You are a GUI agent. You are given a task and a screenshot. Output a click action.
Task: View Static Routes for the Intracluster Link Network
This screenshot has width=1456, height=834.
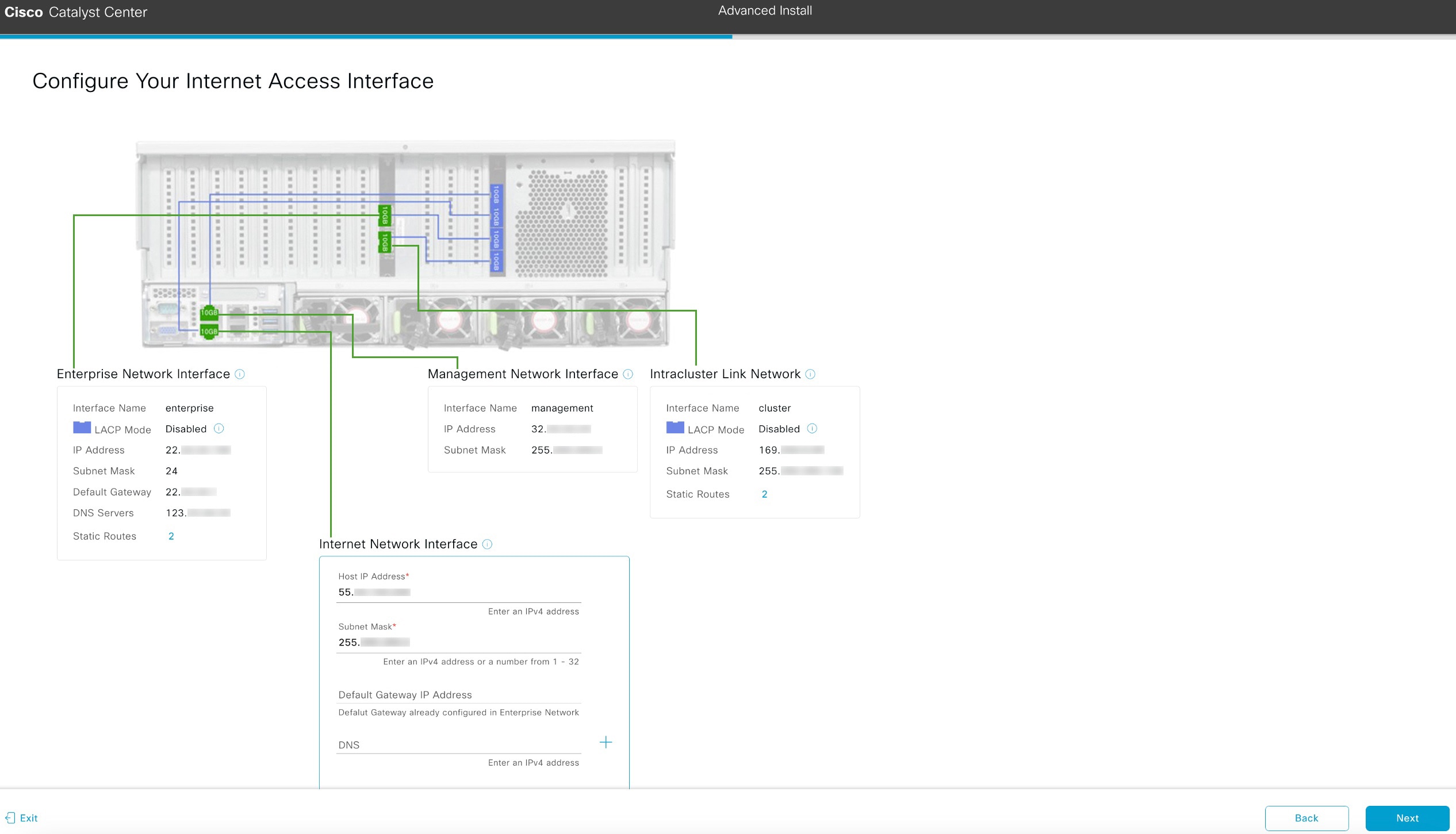pyautogui.click(x=764, y=494)
